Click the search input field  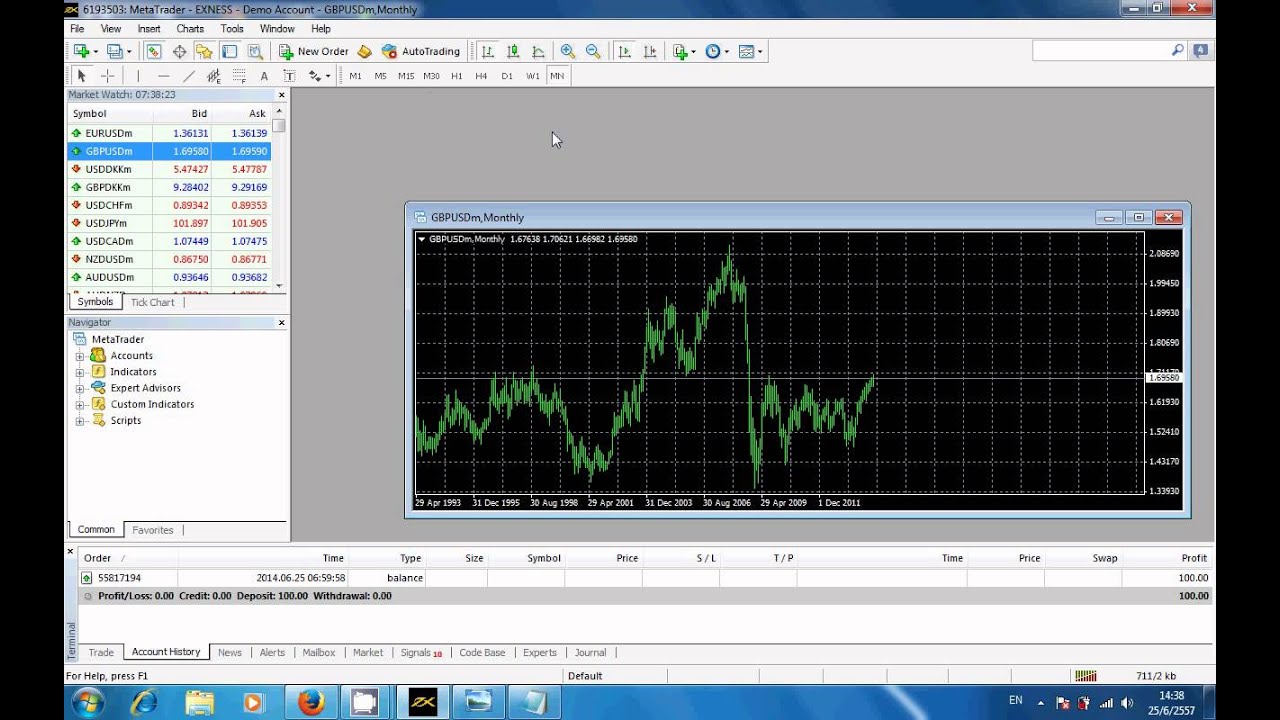click(x=1101, y=51)
